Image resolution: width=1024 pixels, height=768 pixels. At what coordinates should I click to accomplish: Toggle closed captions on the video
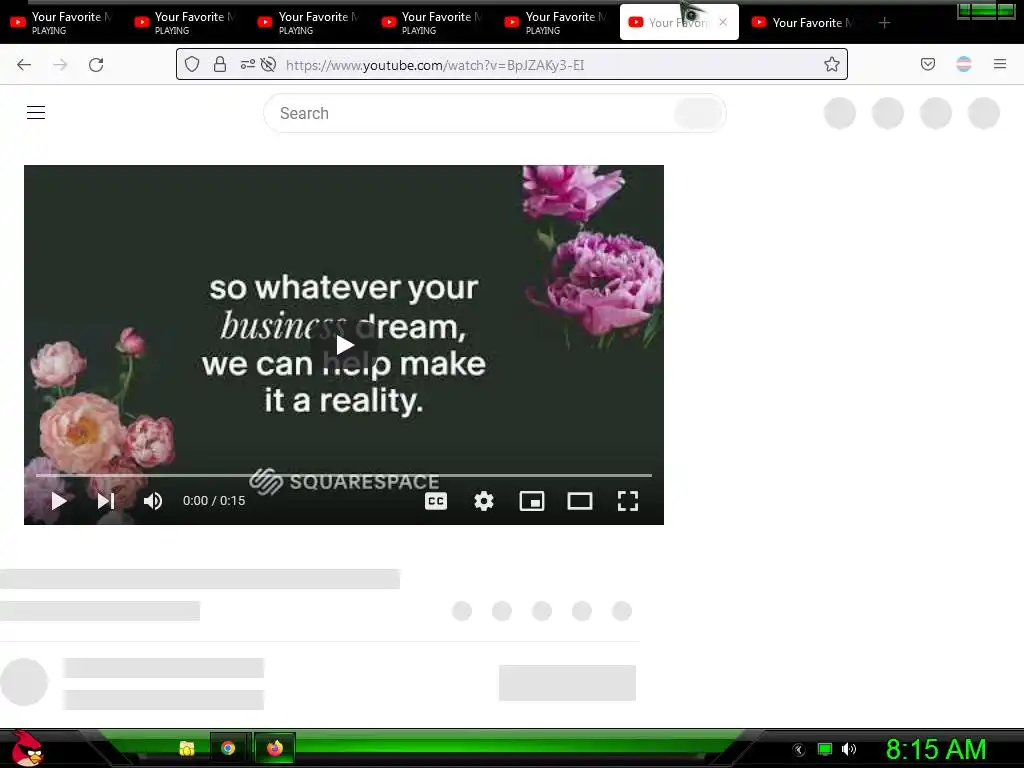[436, 501]
